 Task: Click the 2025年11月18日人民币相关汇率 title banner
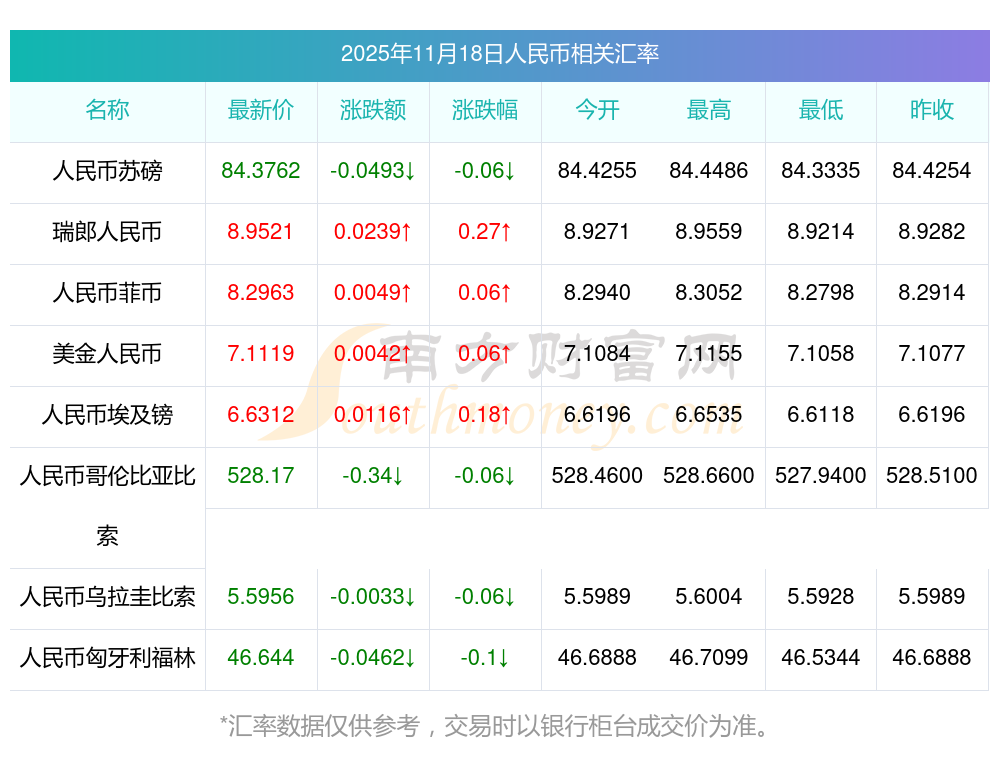(499, 54)
